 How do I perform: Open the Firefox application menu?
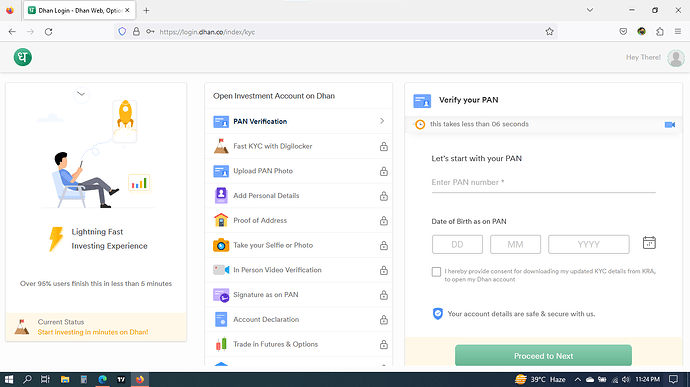(x=678, y=32)
